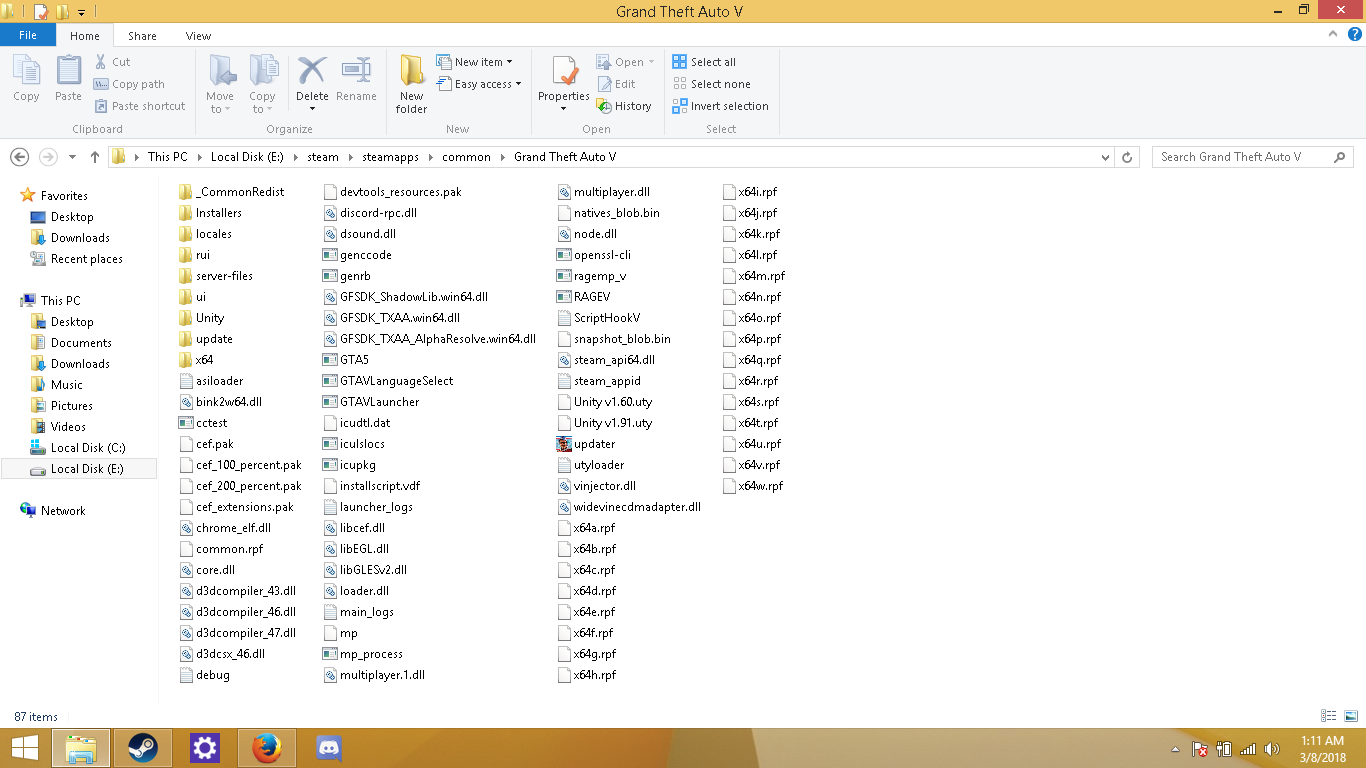Open the New item dropdown

click(475, 62)
